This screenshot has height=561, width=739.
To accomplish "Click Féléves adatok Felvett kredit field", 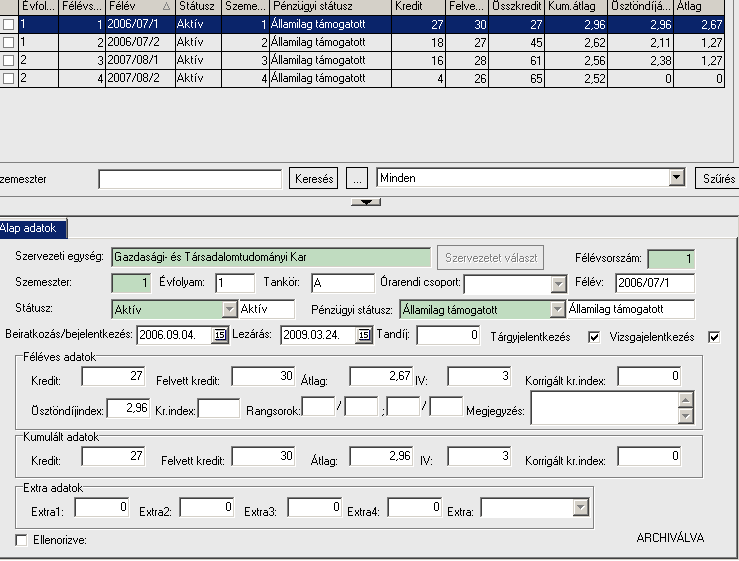I will (263, 376).
